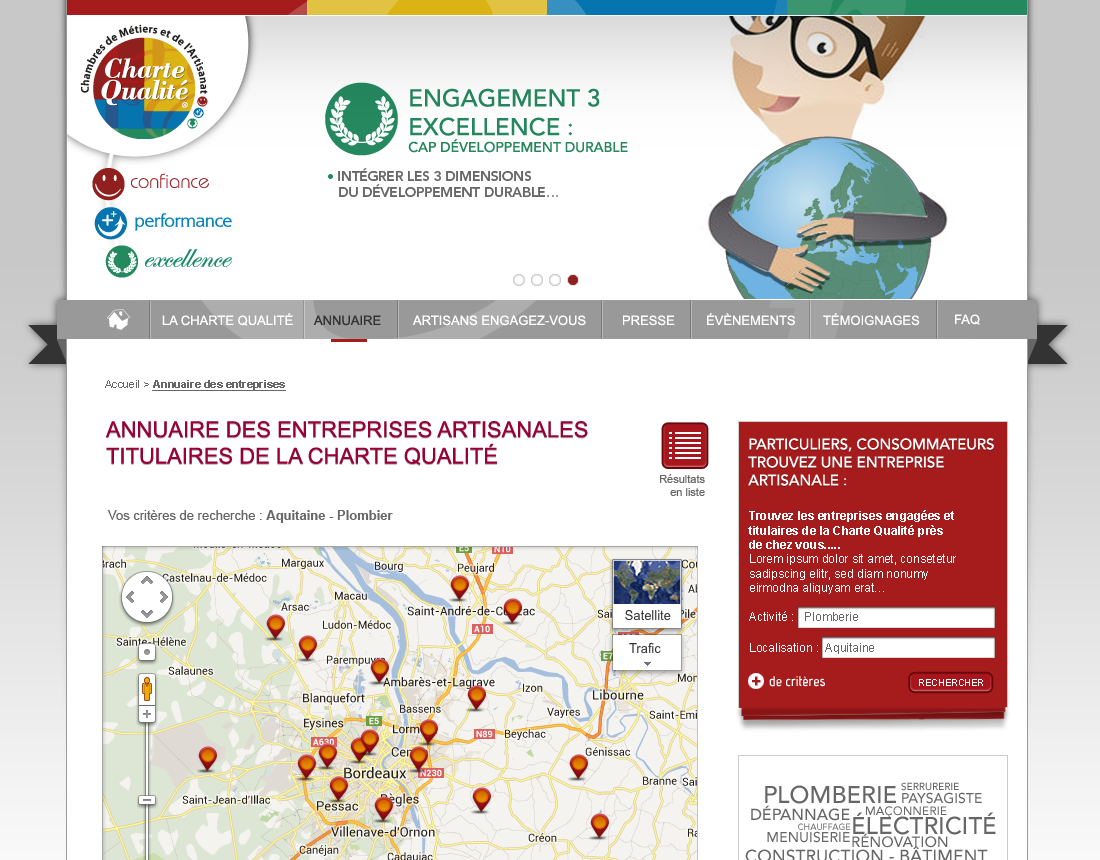Click the map marker near Génissac
The width and height of the screenshot is (1100, 860).
[578, 766]
